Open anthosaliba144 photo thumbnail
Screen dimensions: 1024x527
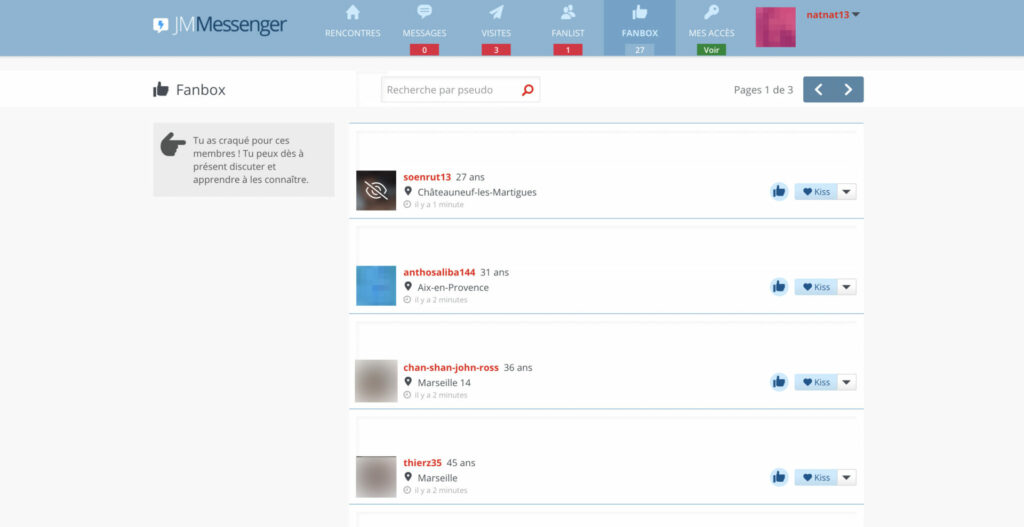pyautogui.click(x=376, y=286)
